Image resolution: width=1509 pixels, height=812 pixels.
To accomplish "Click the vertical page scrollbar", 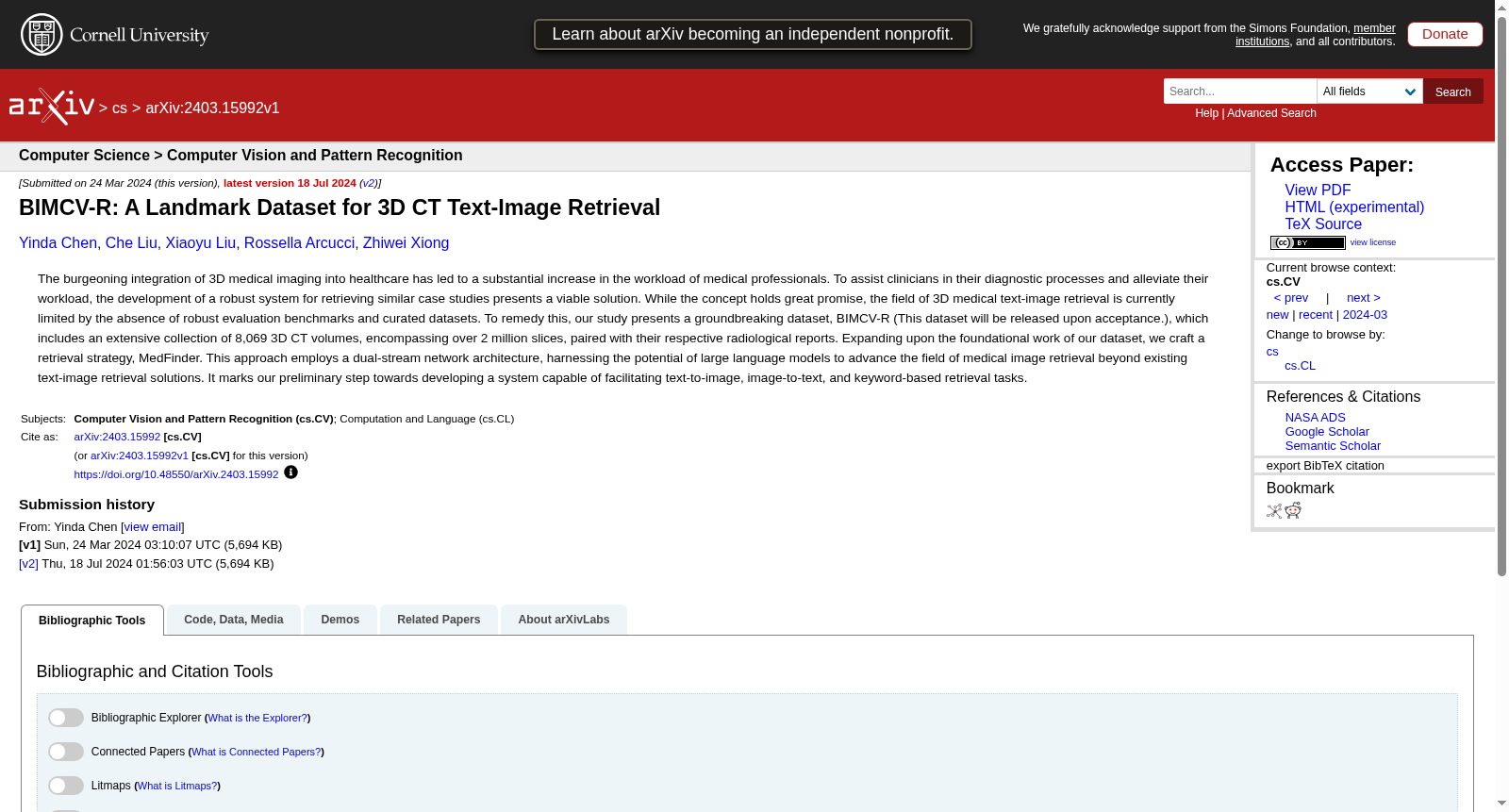I will [x=1501, y=297].
